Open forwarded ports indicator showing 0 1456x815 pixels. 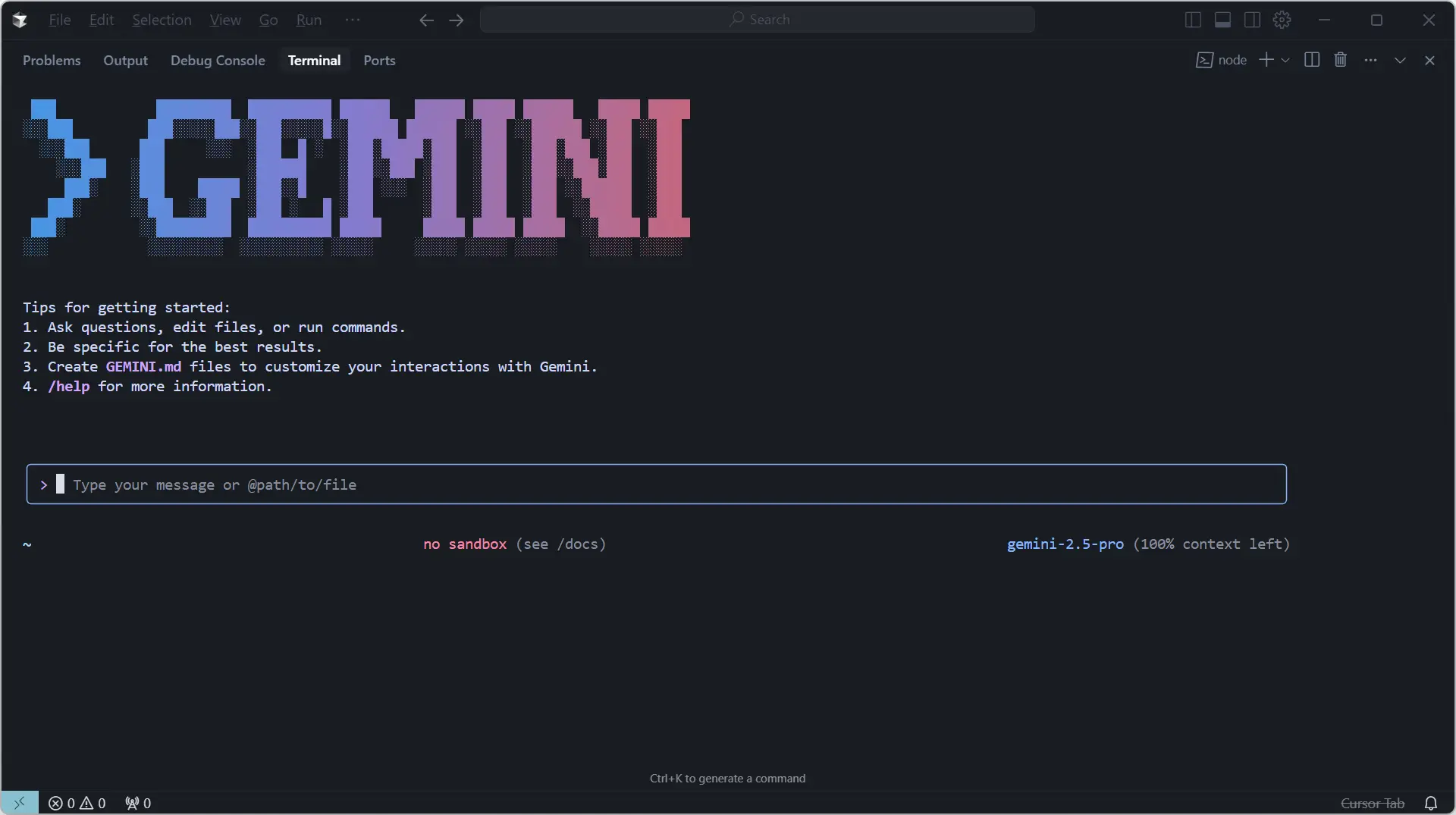[x=138, y=804]
